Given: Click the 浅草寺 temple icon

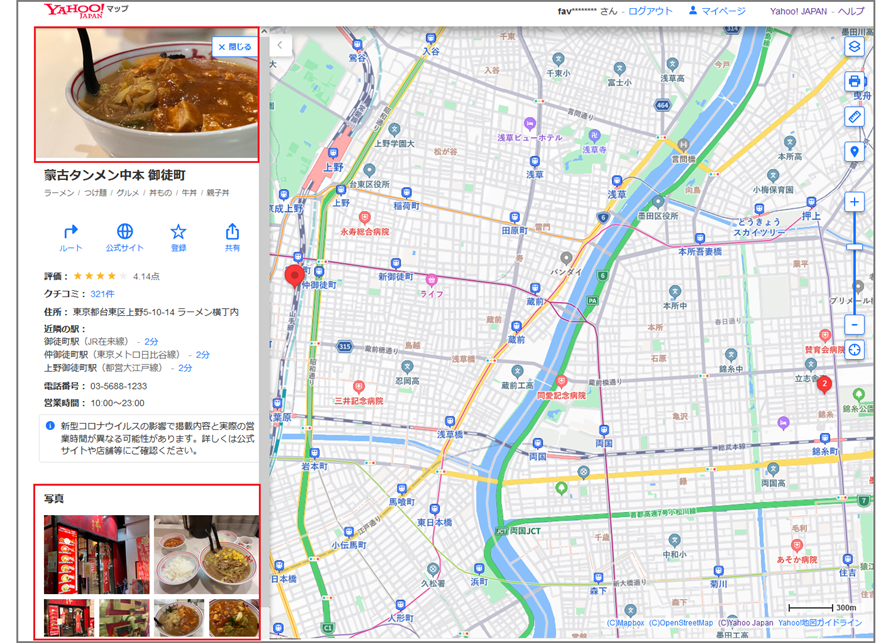Looking at the screenshot, I should pos(594,136).
